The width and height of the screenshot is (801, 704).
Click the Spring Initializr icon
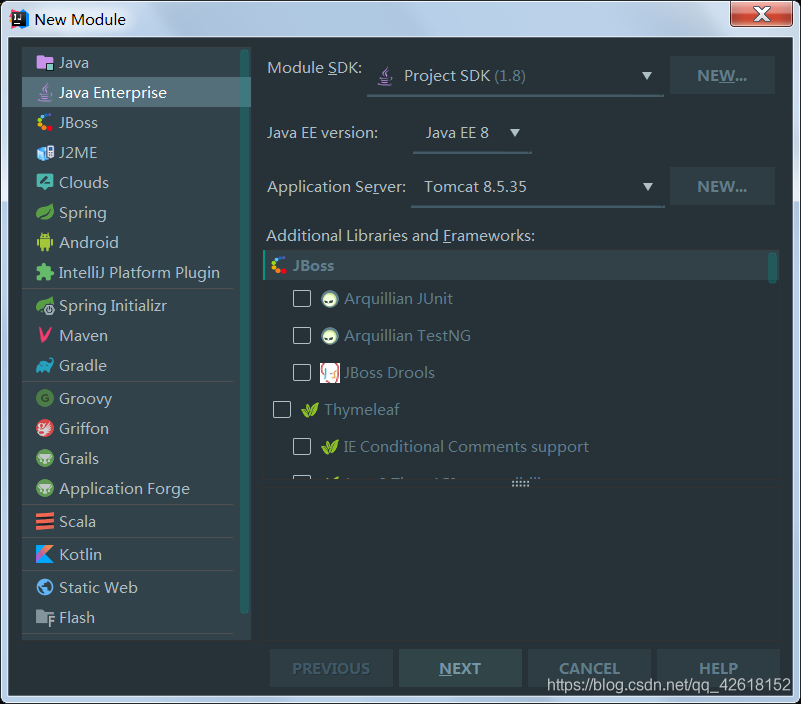pos(45,306)
